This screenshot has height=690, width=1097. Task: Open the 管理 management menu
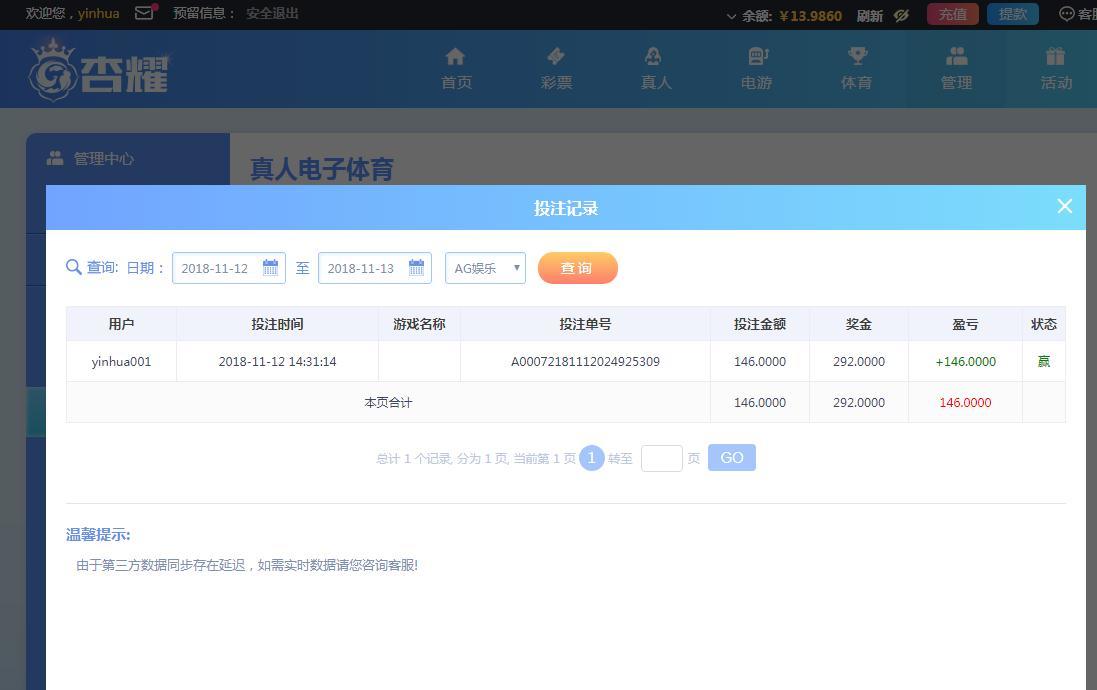[956, 68]
